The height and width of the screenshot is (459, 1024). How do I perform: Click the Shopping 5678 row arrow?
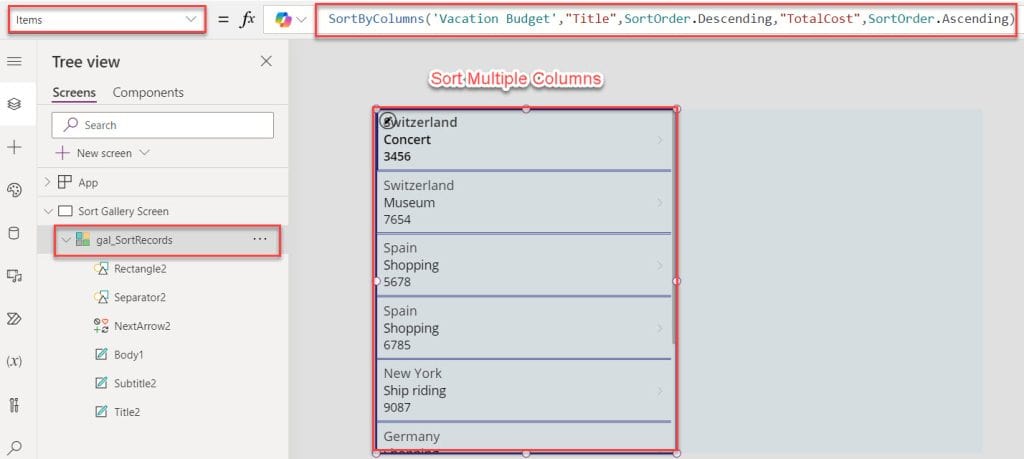660,266
